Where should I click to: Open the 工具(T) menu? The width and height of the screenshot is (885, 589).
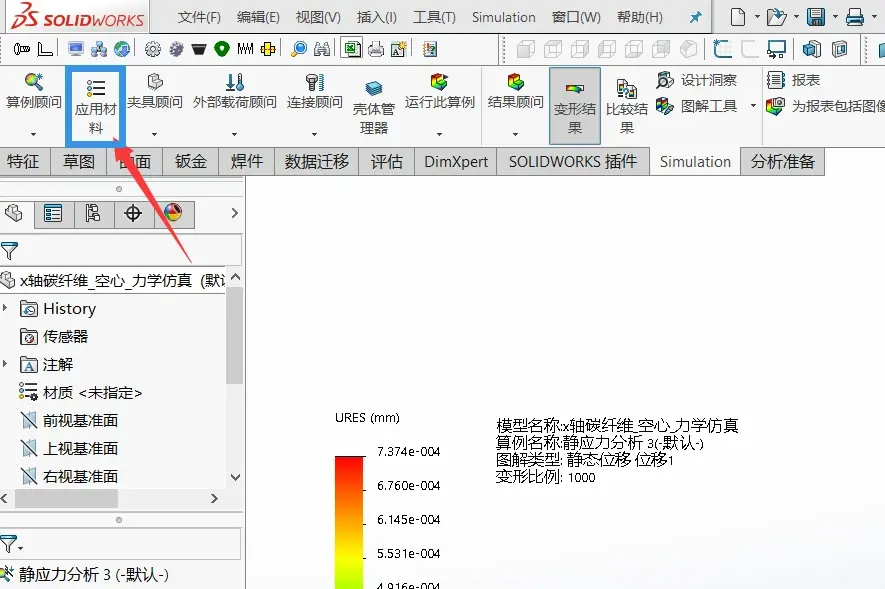click(434, 17)
